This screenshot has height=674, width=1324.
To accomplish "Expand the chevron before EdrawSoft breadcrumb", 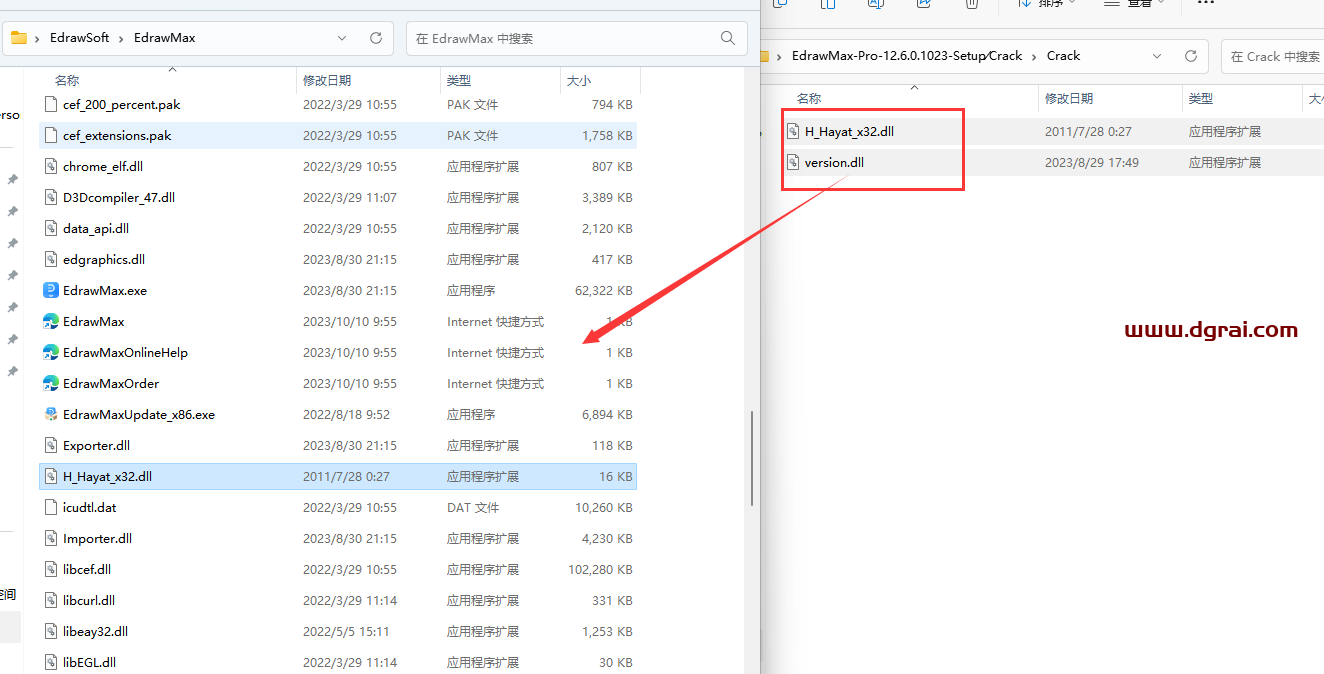I will coord(39,38).
